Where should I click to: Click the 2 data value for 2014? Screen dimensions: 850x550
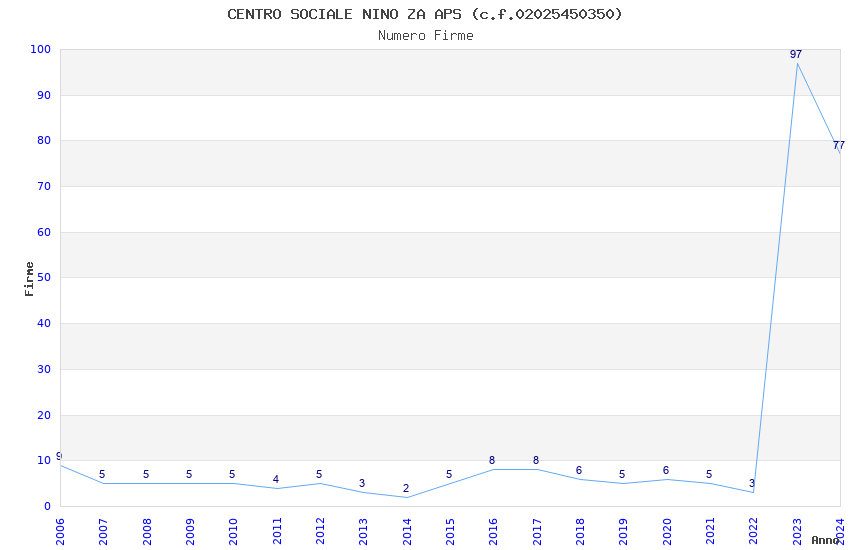[x=406, y=488]
